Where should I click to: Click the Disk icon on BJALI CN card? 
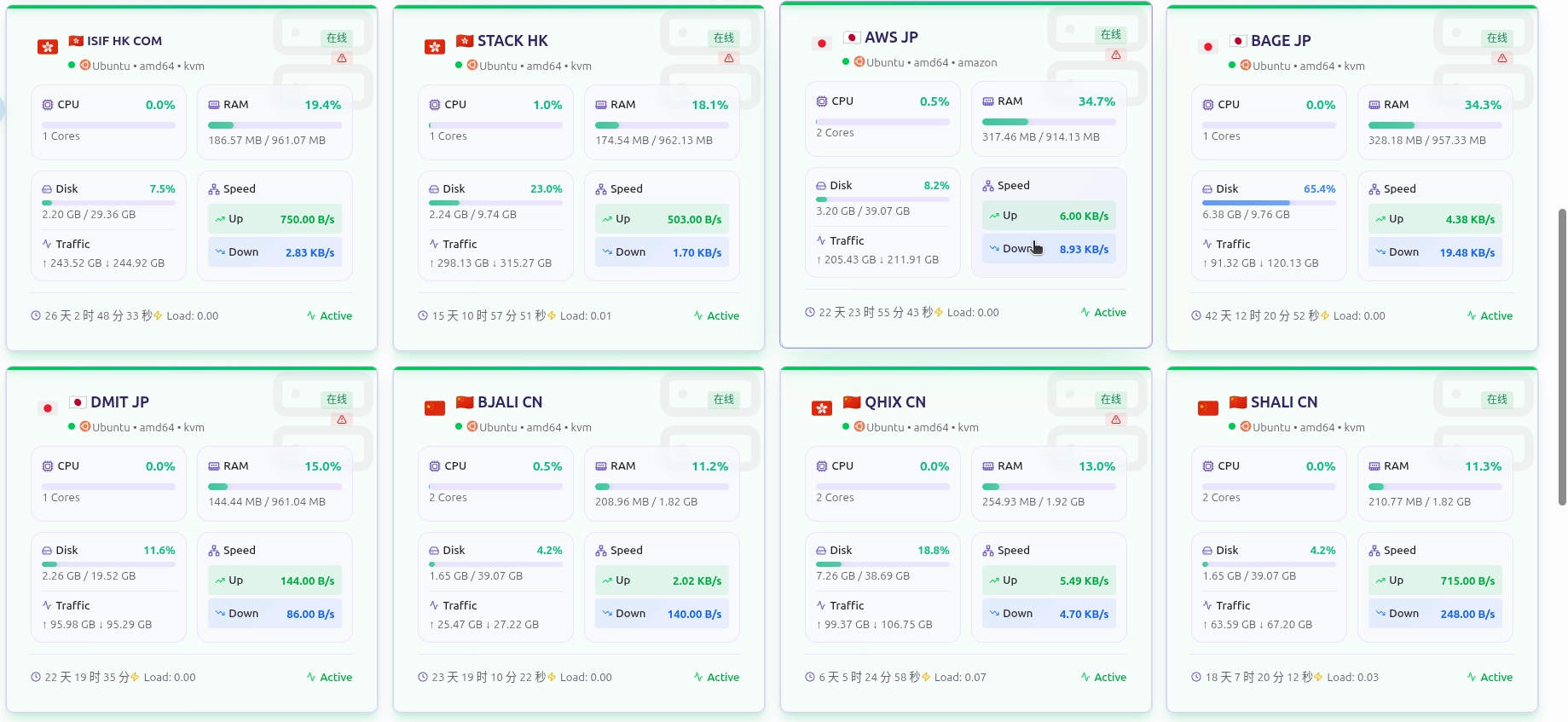point(435,551)
